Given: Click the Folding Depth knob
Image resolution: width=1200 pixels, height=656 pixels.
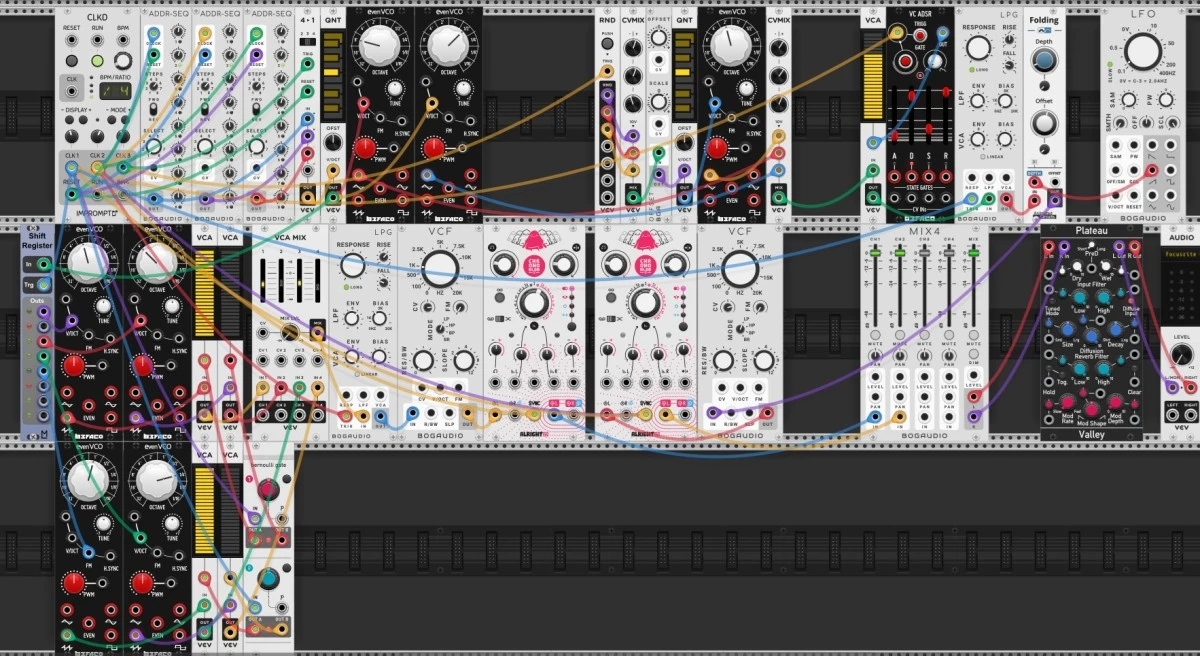Looking at the screenshot, I should [1044, 60].
